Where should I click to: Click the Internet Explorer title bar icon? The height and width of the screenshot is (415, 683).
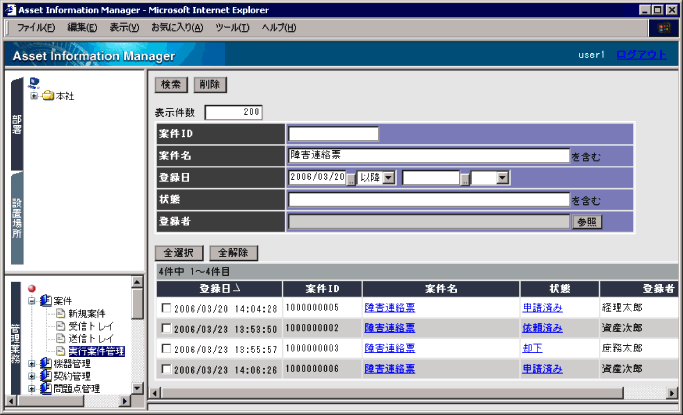(11, 10)
